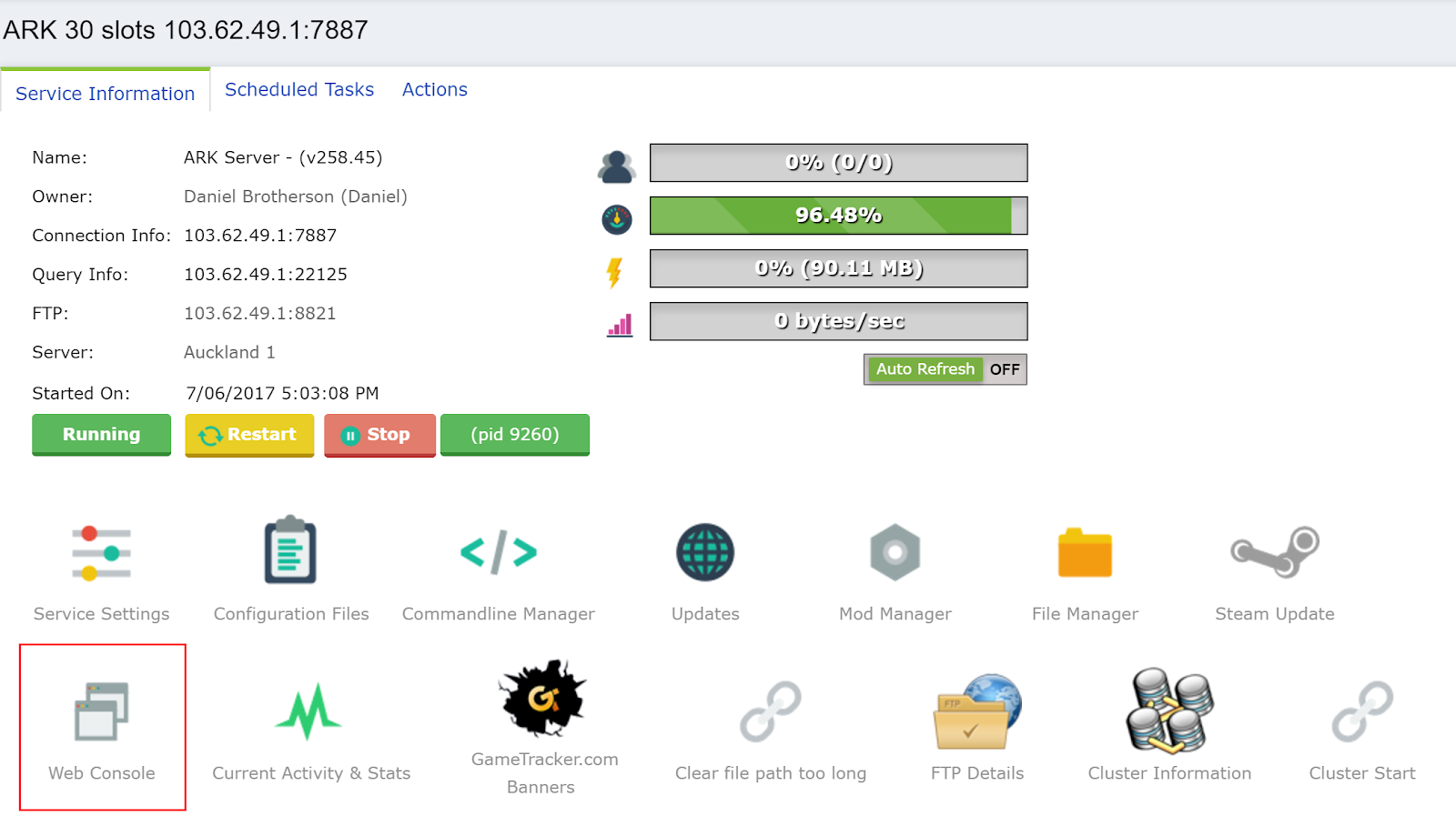This screenshot has height=816, width=1456.
Task: Open the Actions tab
Action: (435, 89)
